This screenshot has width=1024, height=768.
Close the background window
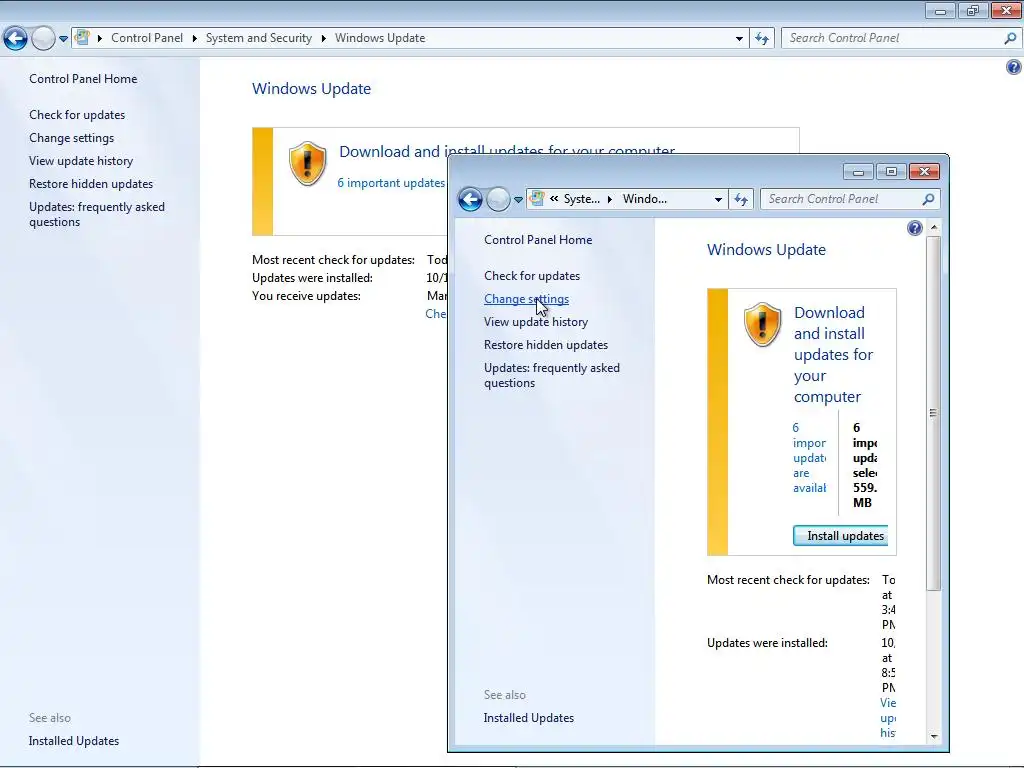[1006, 10]
